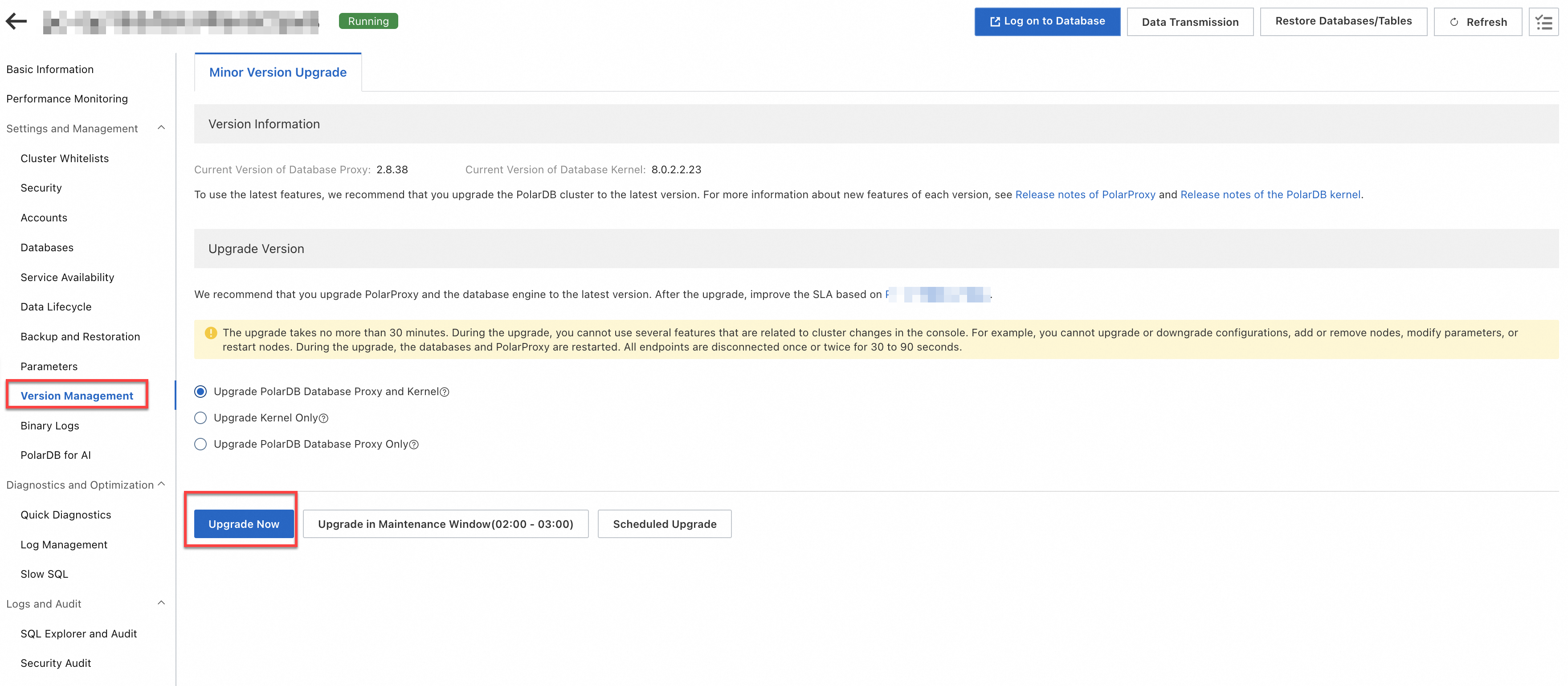Viewport: 1568px width, 686px height.
Task: Open Release notes of PolarProxy link
Action: coord(1085,194)
